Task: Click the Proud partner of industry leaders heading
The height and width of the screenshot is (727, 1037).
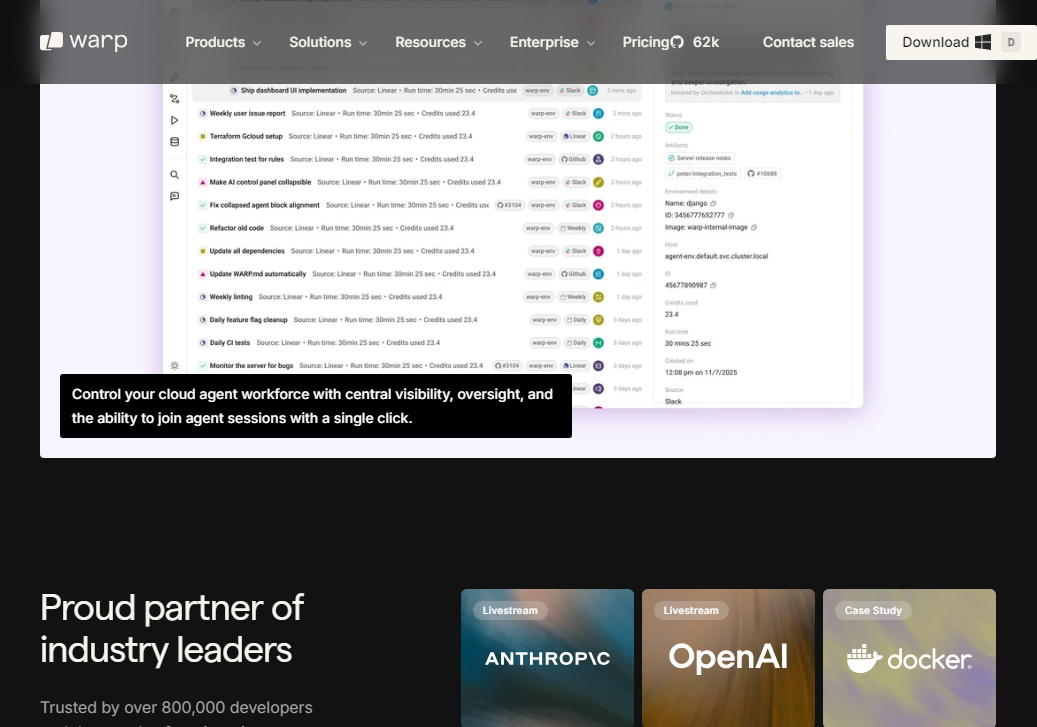Action: point(172,628)
